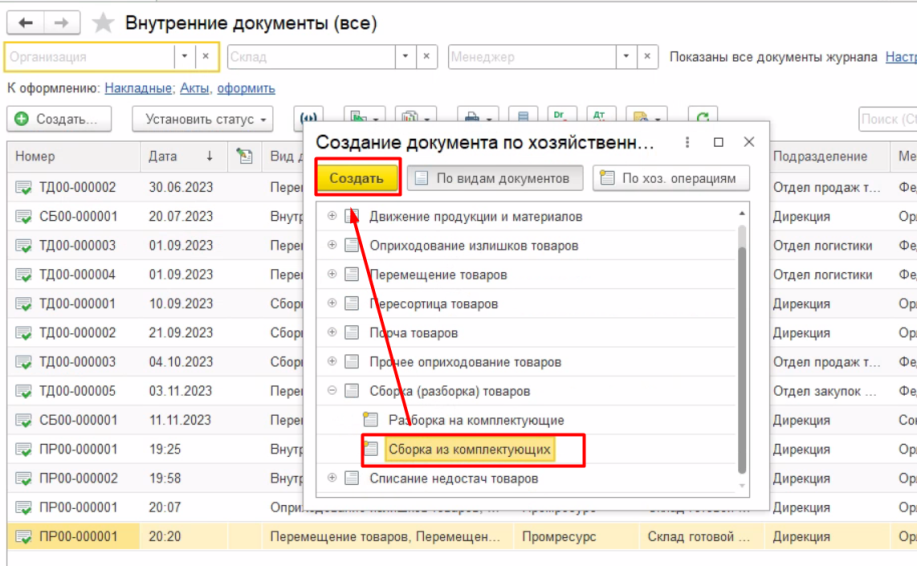917x566 pixels.
Task: Open the dialog's three-dot more menu
Action: pyautogui.click(x=687, y=143)
